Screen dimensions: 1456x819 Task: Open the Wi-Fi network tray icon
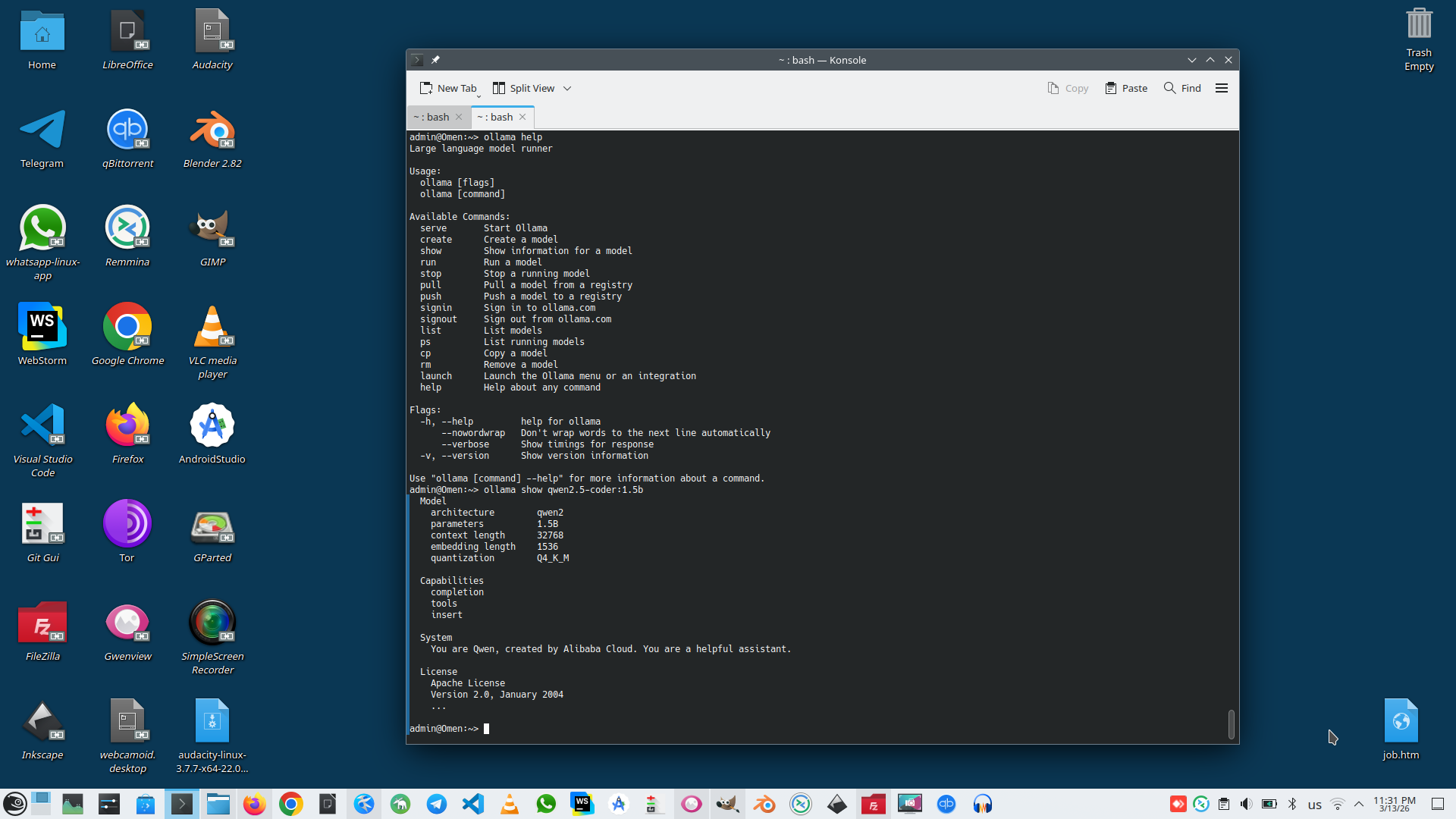[x=1338, y=804]
